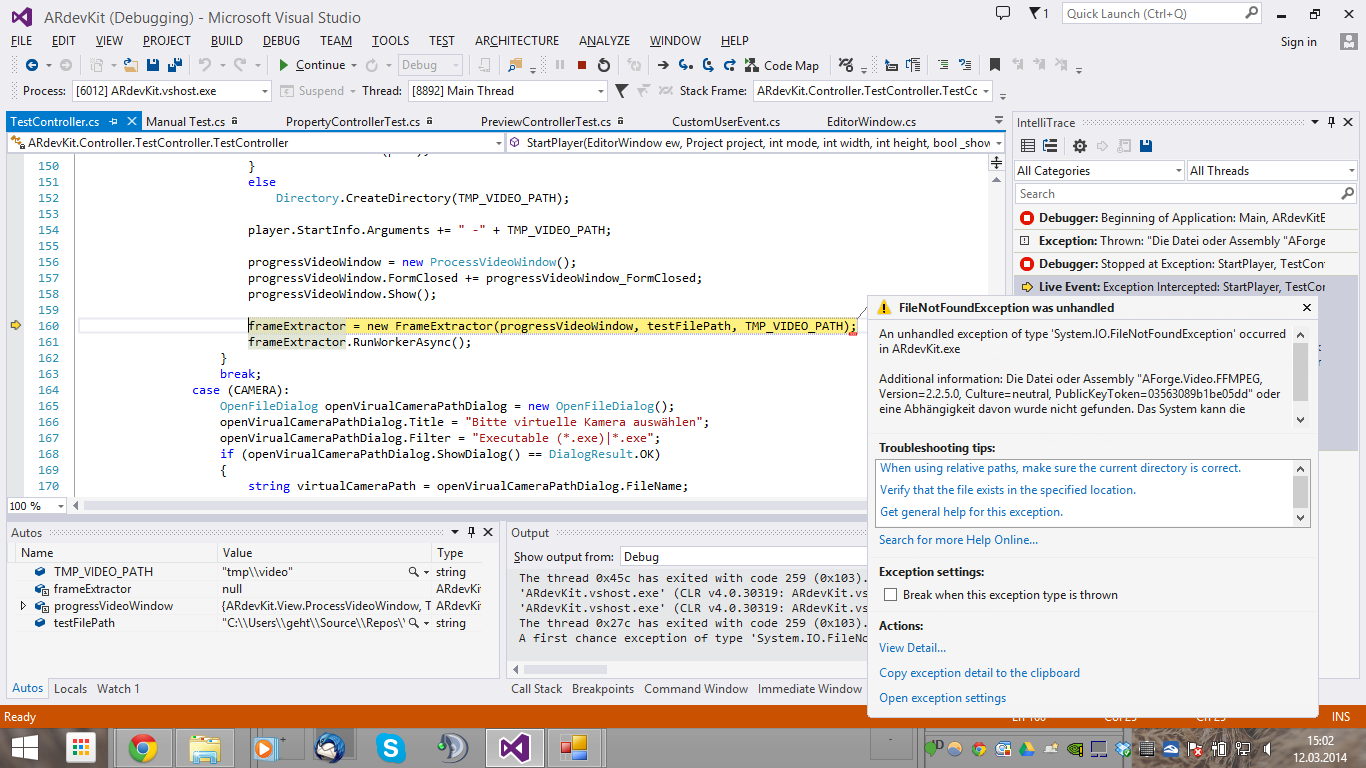
Task: Switch IntelliTrace to calls view
Action: (x=1050, y=146)
